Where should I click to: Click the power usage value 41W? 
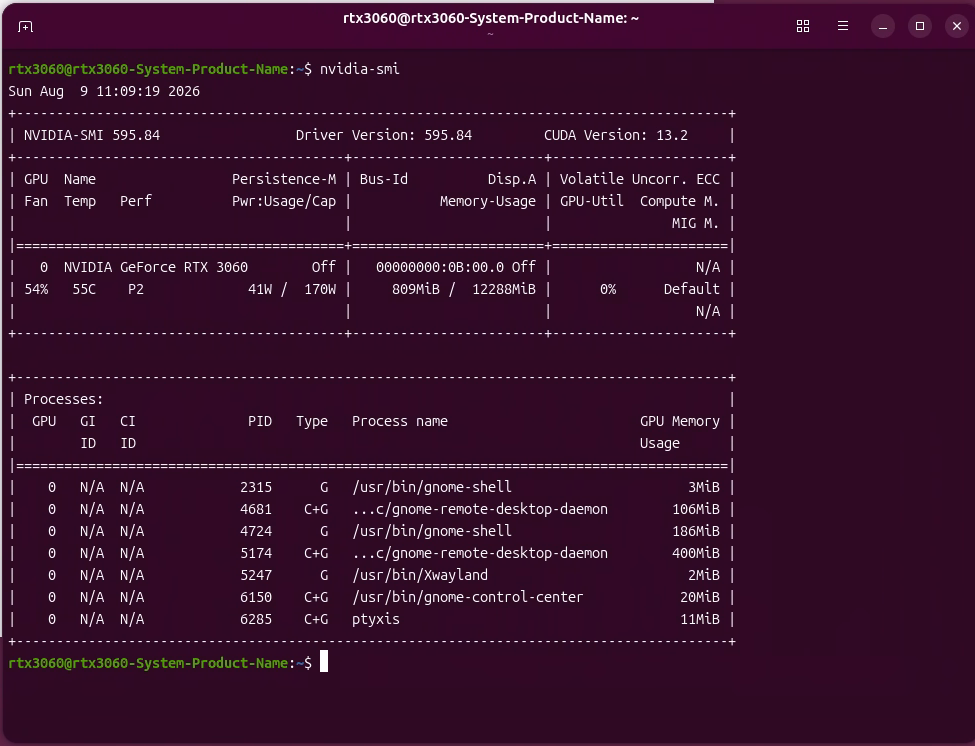point(260,290)
